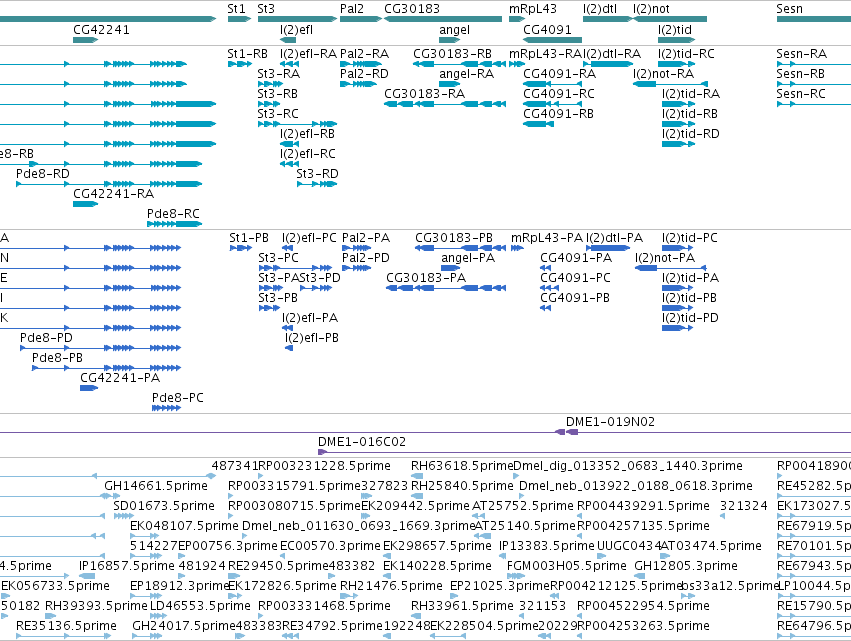Click the EK048107.5prime EST label
Screen dimensions: 851x641
tap(184, 526)
